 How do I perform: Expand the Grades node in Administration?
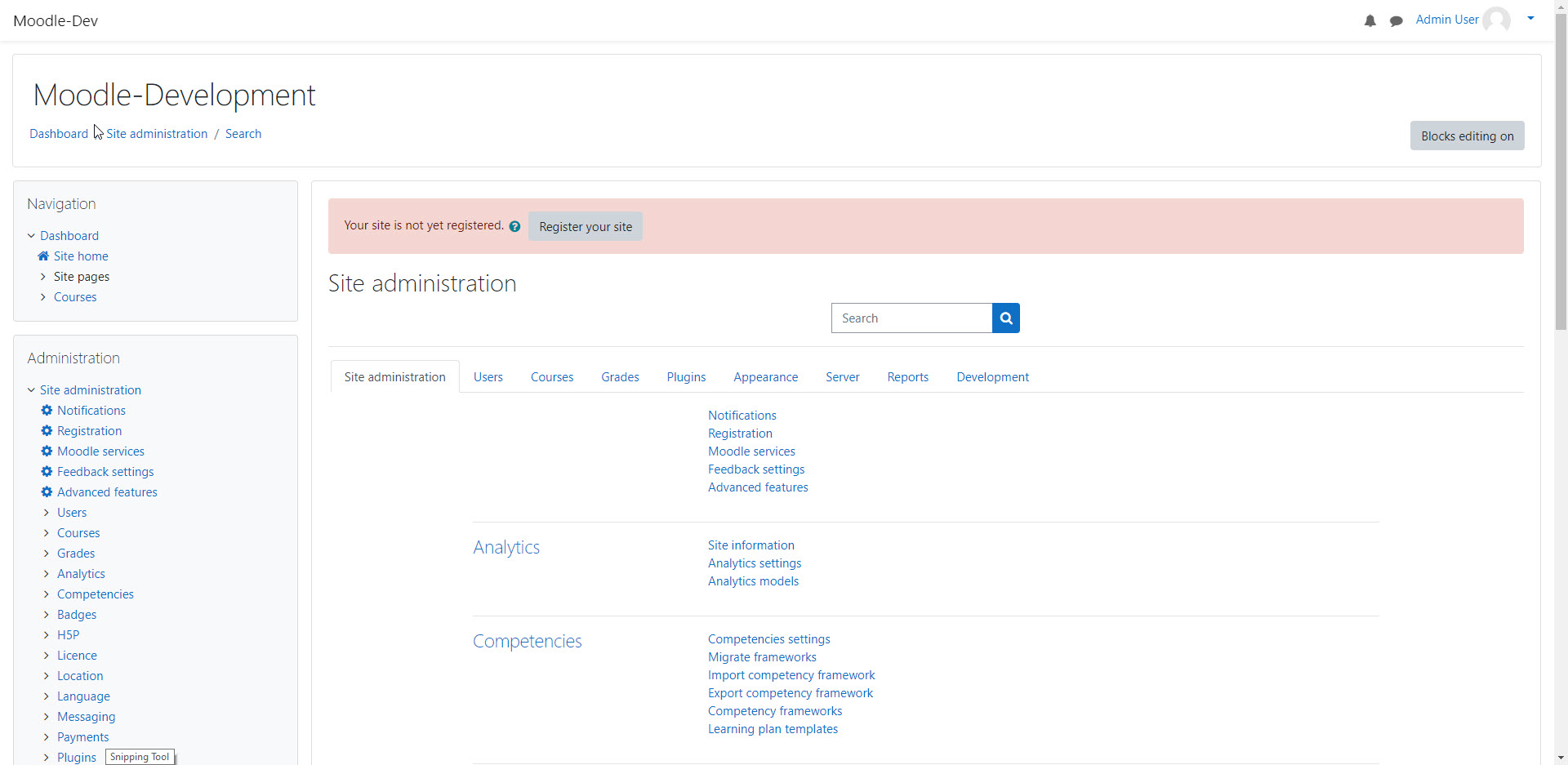(47, 553)
